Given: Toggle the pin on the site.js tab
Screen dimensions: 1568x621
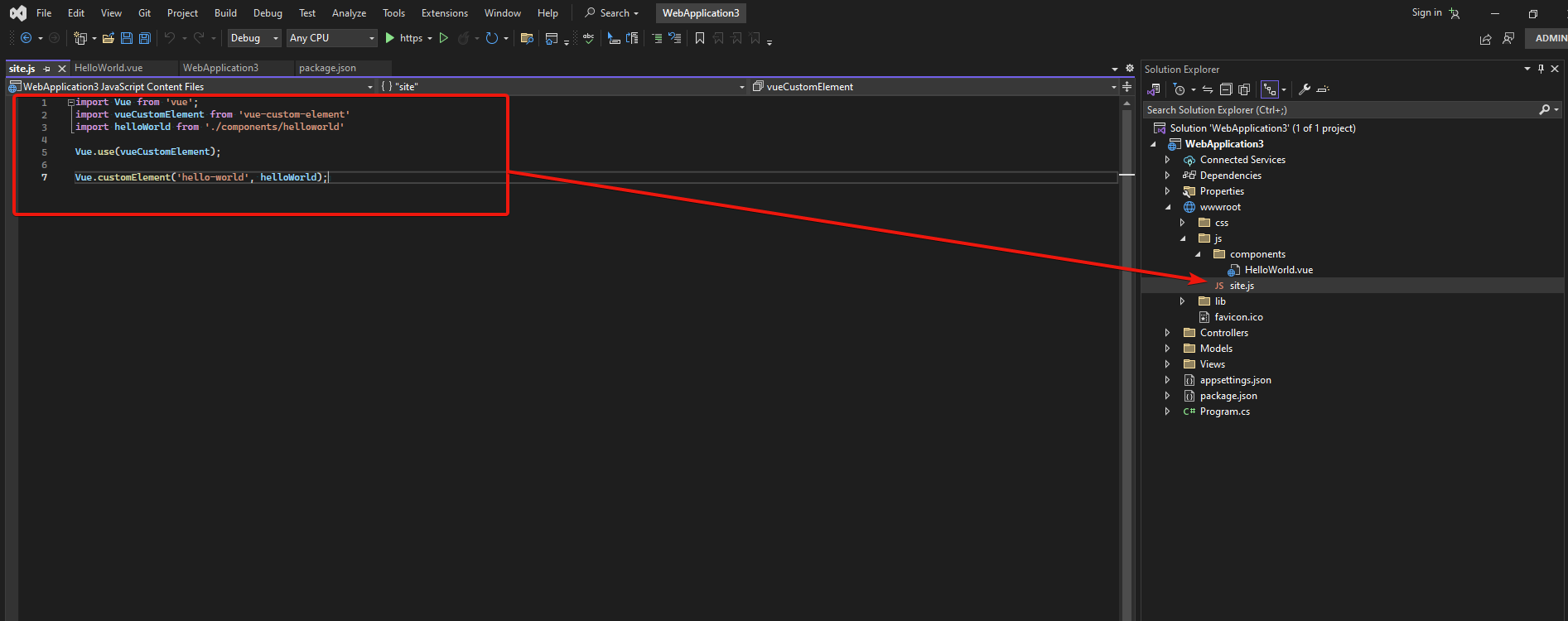Looking at the screenshot, I should point(47,69).
